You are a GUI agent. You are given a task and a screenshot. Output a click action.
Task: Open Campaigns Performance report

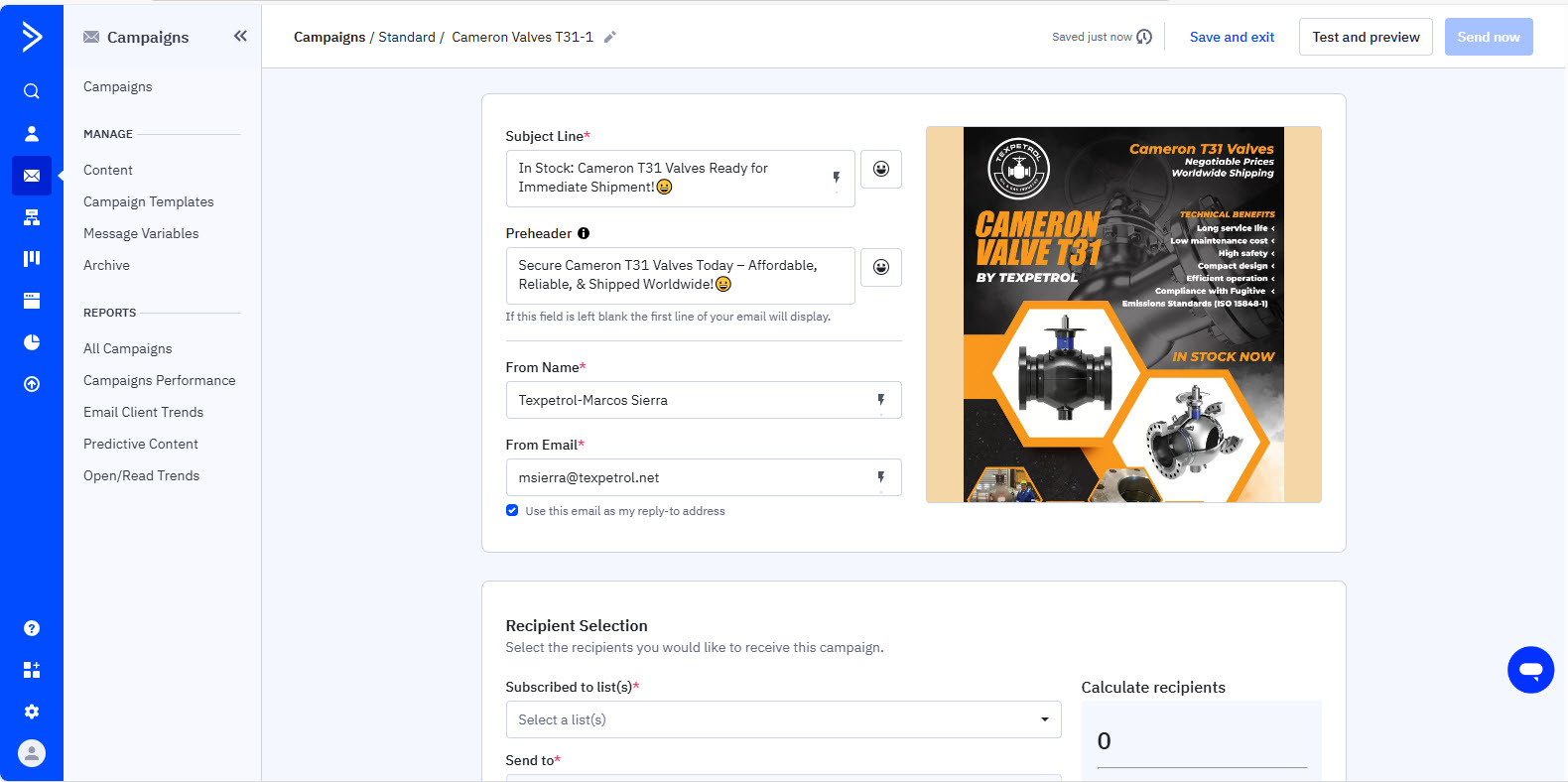160,380
